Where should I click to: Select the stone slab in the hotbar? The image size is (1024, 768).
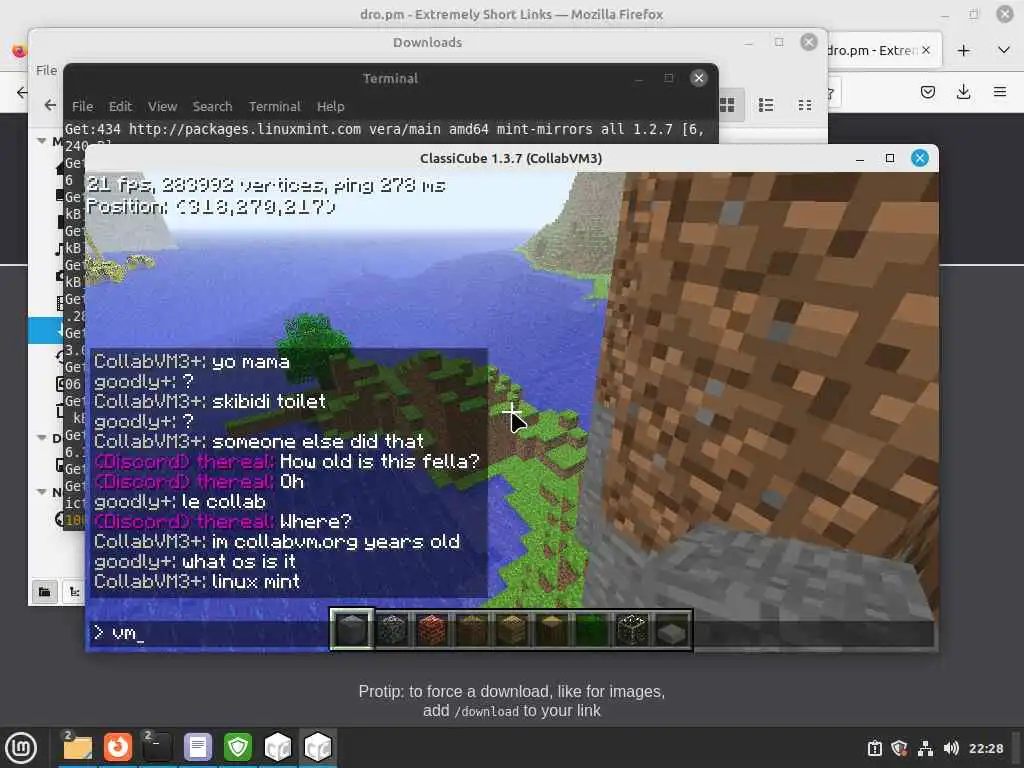point(673,630)
